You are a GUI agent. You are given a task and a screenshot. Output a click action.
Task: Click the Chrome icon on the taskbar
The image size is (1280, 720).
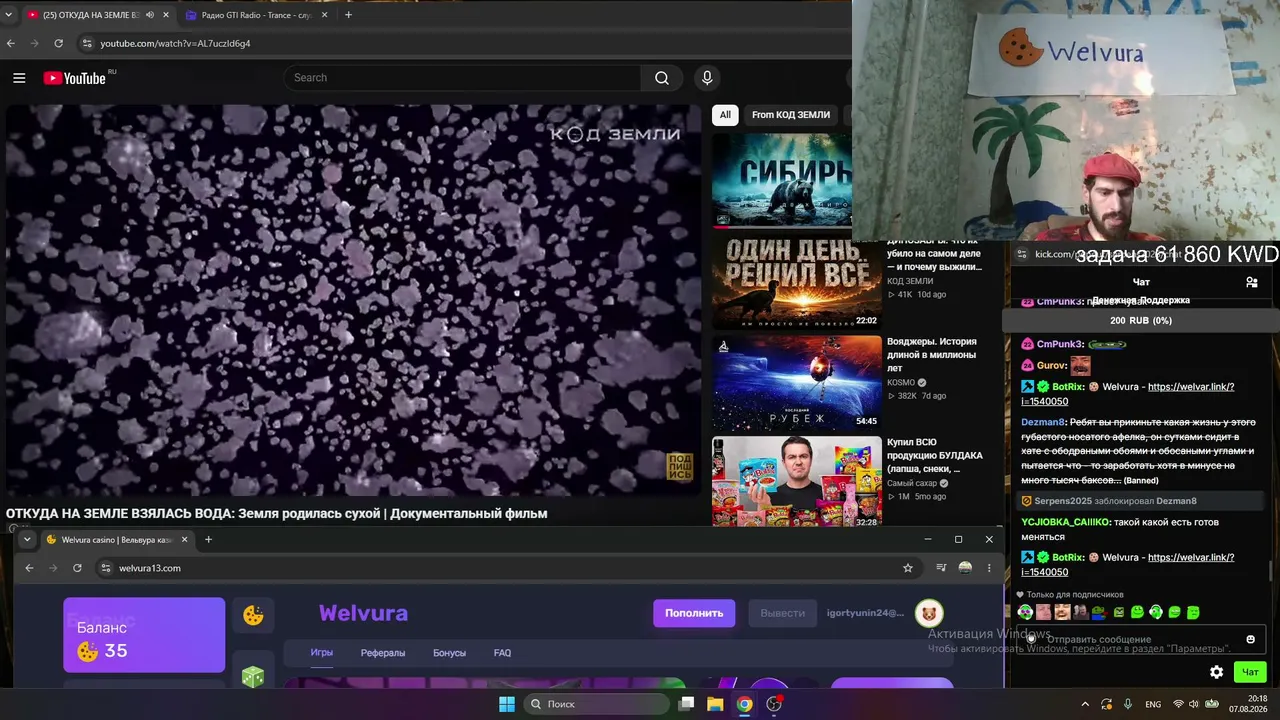click(745, 704)
